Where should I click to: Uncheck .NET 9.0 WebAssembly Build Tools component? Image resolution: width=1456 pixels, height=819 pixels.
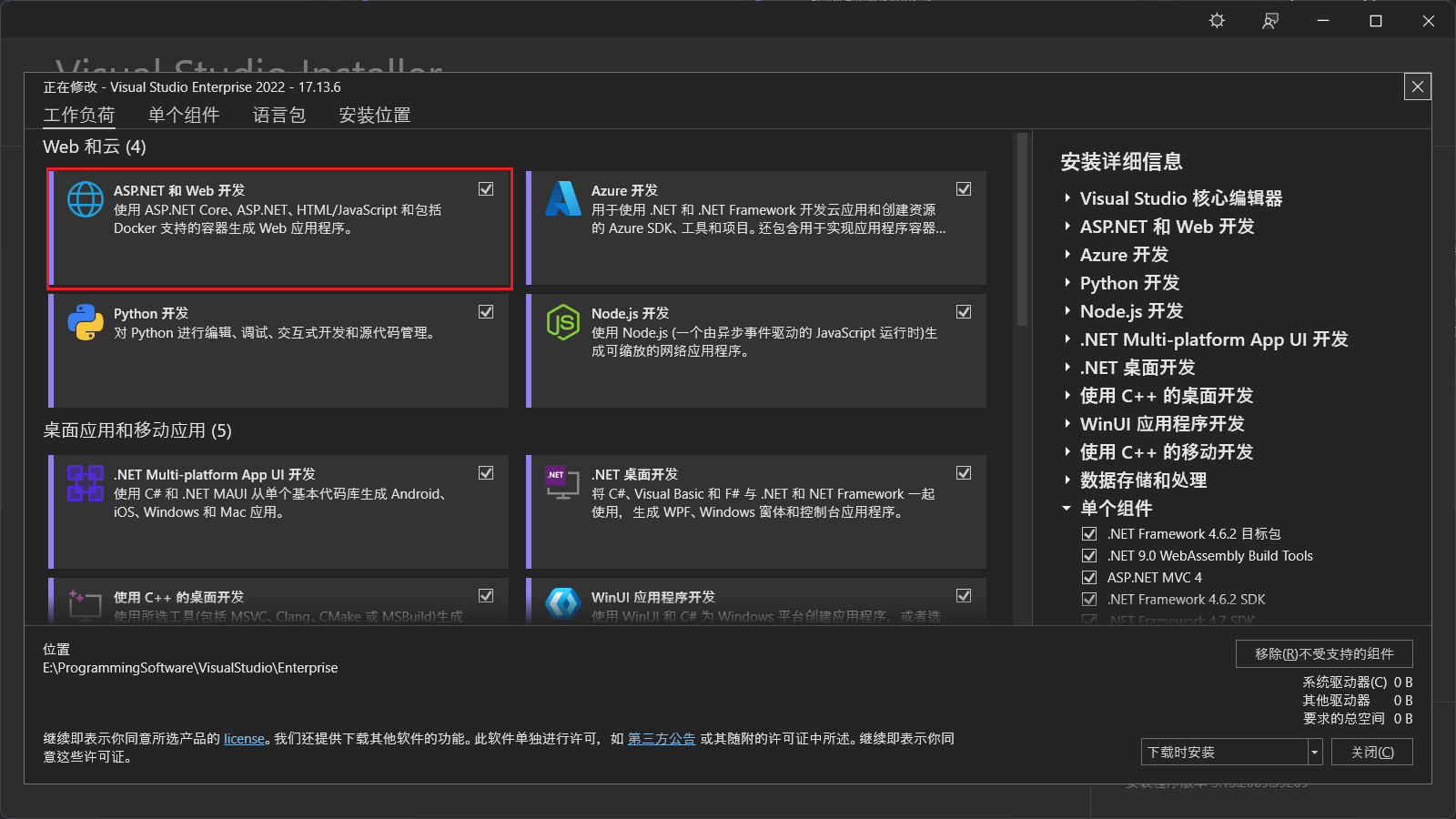[1089, 555]
